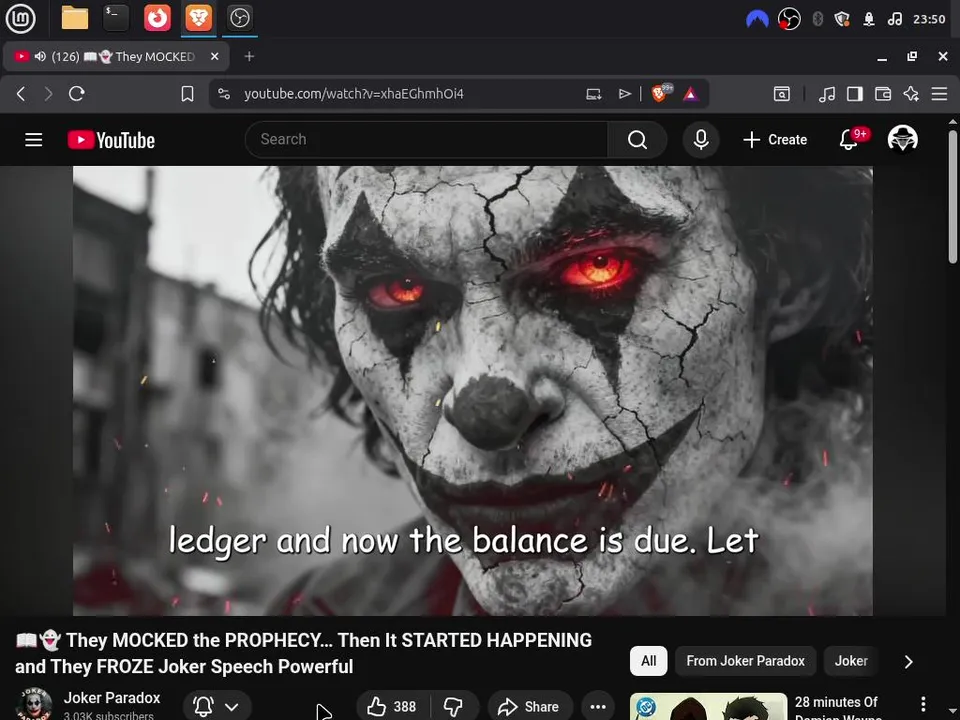The image size is (960, 720).
Task: Click the OBS recording tray icon
Action: 789,19
